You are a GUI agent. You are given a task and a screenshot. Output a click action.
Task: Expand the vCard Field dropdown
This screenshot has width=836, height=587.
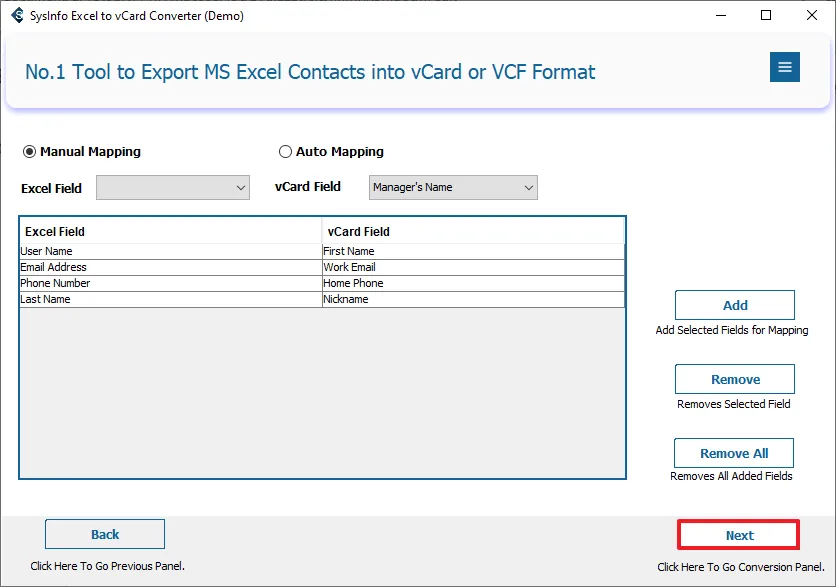(x=453, y=187)
